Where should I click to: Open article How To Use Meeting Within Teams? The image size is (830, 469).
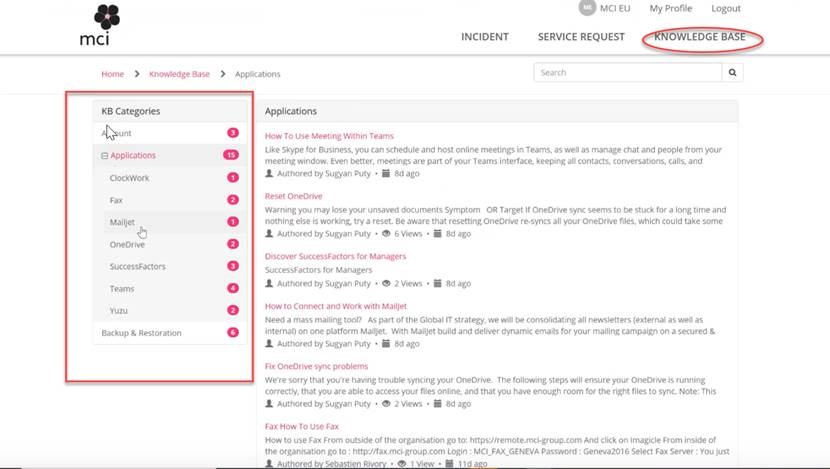[x=329, y=136]
